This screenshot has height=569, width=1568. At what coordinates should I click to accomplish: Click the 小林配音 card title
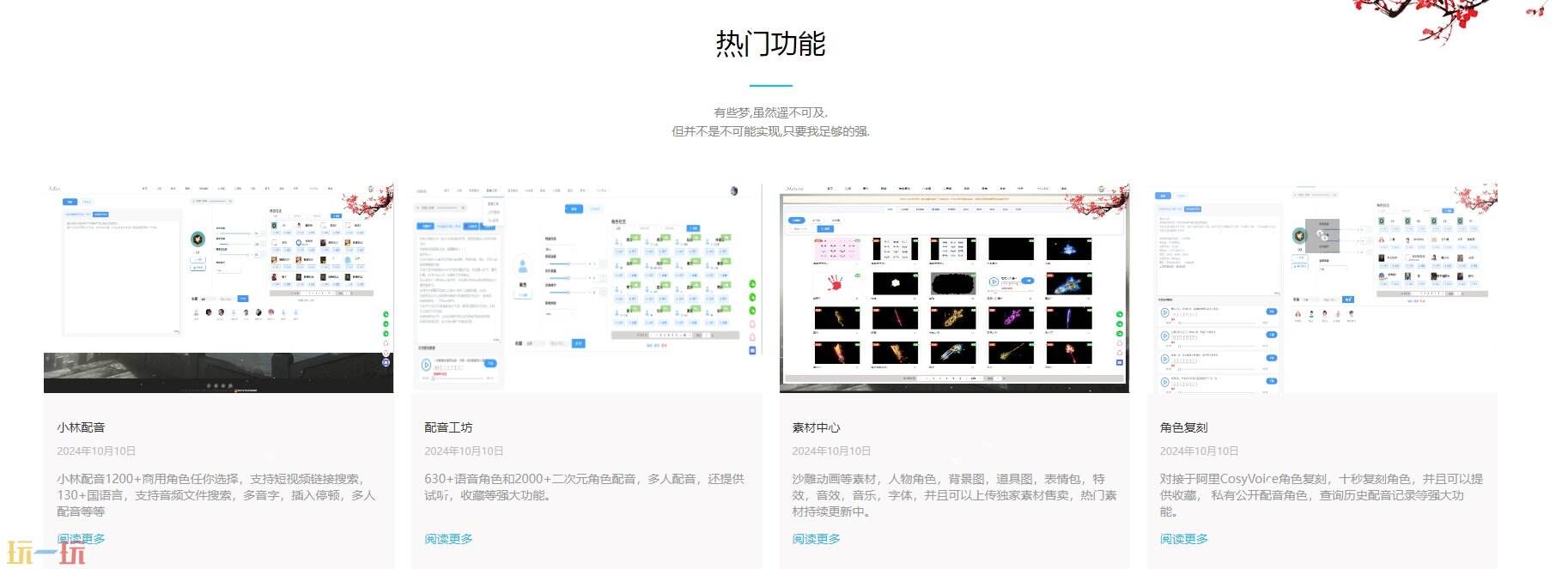click(x=81, y=427)
